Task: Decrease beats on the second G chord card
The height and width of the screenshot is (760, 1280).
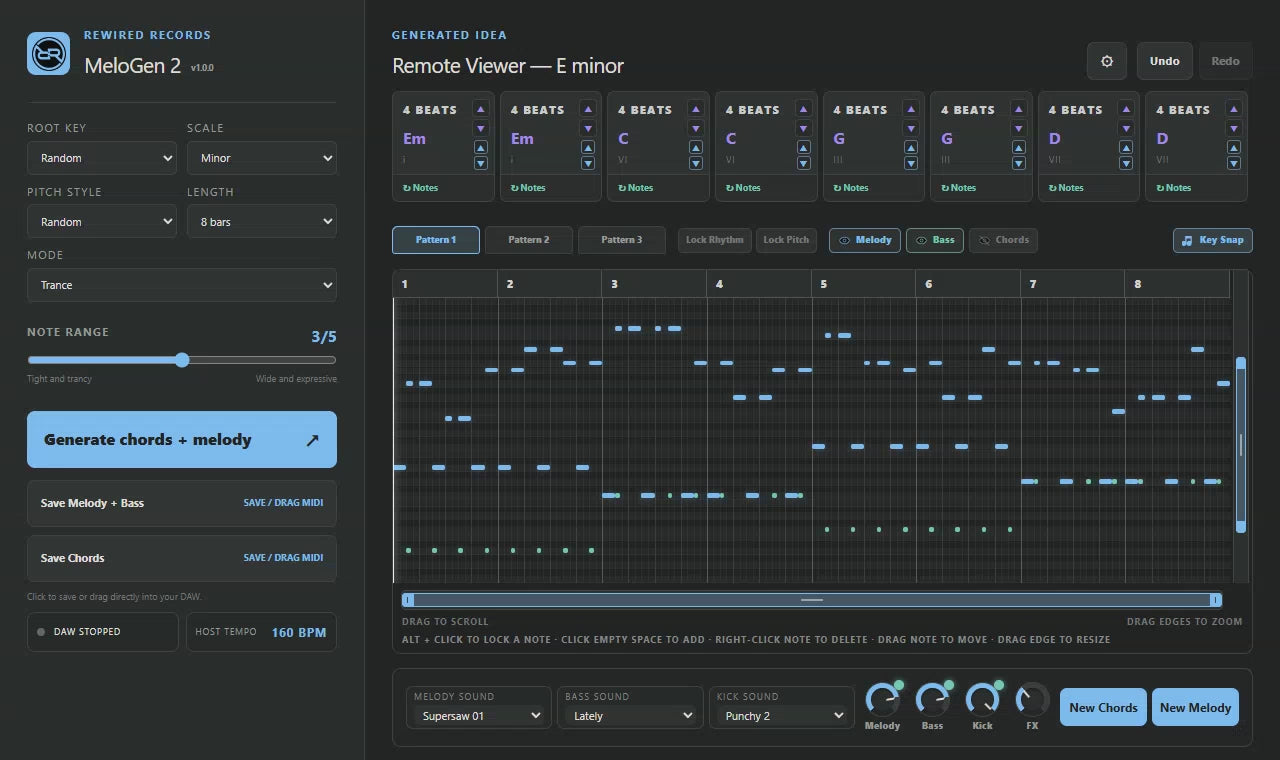Action: 1019,128
